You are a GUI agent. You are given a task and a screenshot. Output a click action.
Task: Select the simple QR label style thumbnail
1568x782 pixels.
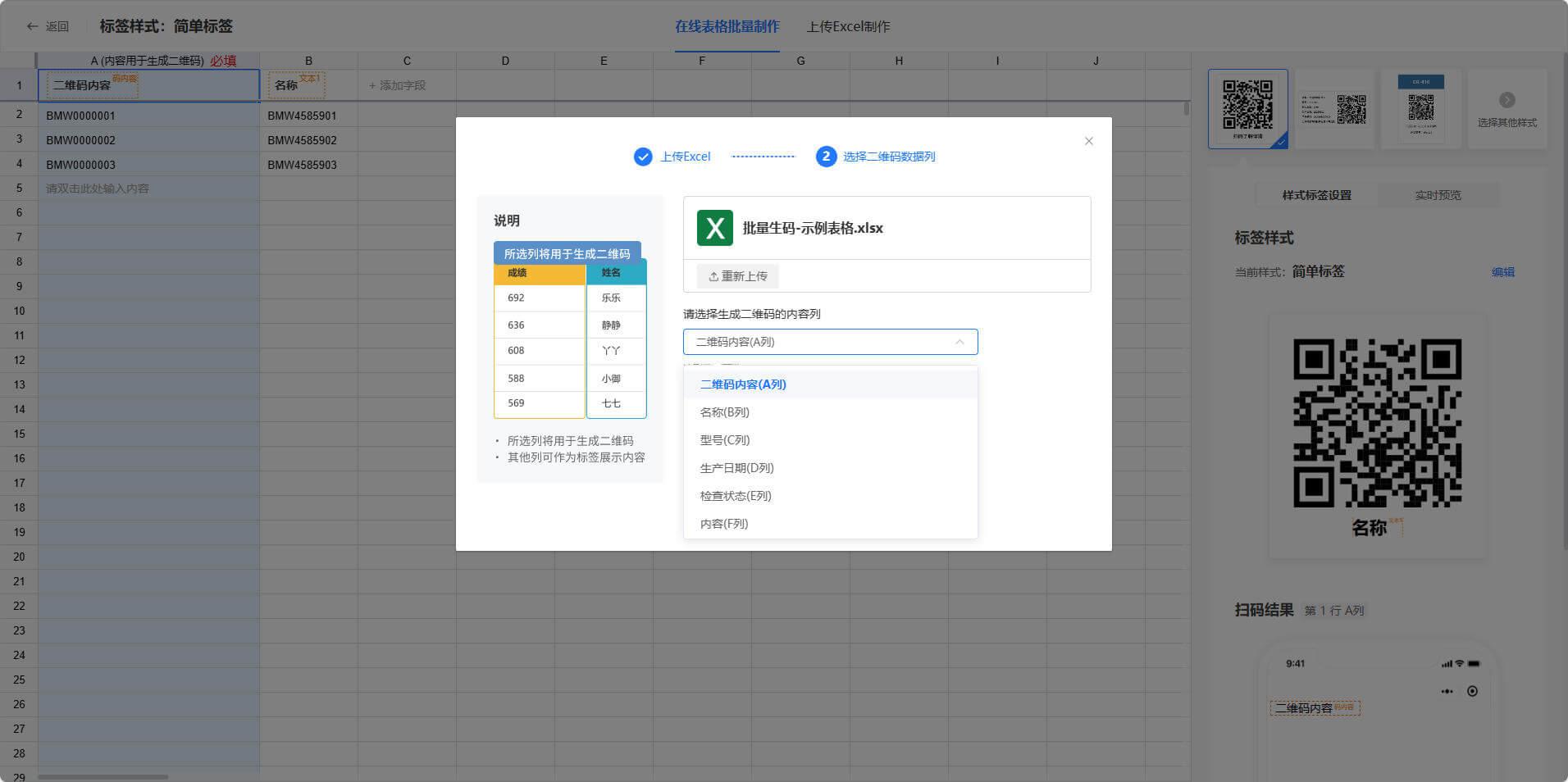click(x=1247, y=108)
